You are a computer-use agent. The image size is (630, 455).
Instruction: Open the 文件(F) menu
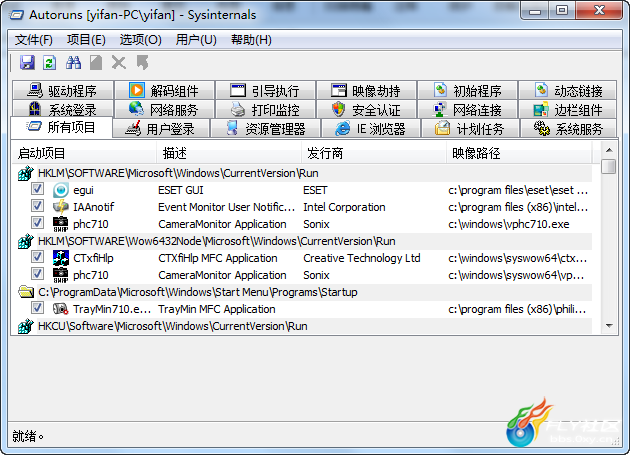(34, 40)
